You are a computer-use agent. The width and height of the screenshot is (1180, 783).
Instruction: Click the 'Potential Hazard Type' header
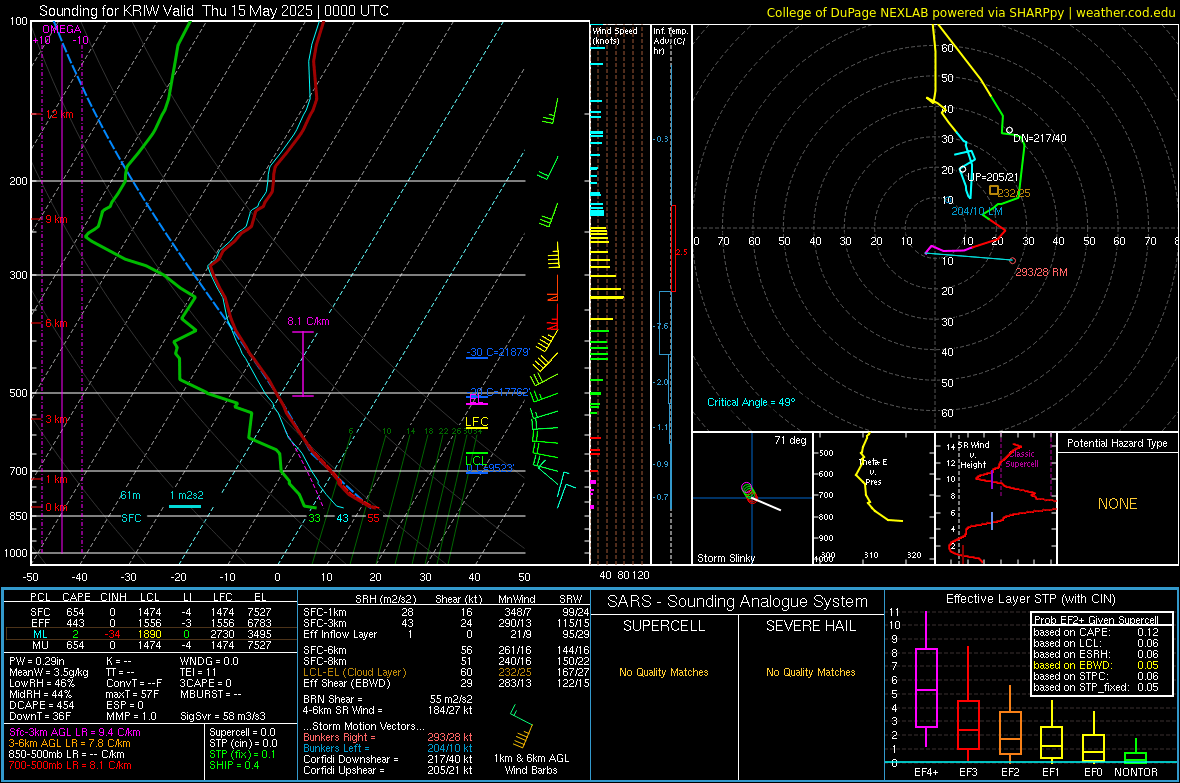click(x=1117, y=443)
